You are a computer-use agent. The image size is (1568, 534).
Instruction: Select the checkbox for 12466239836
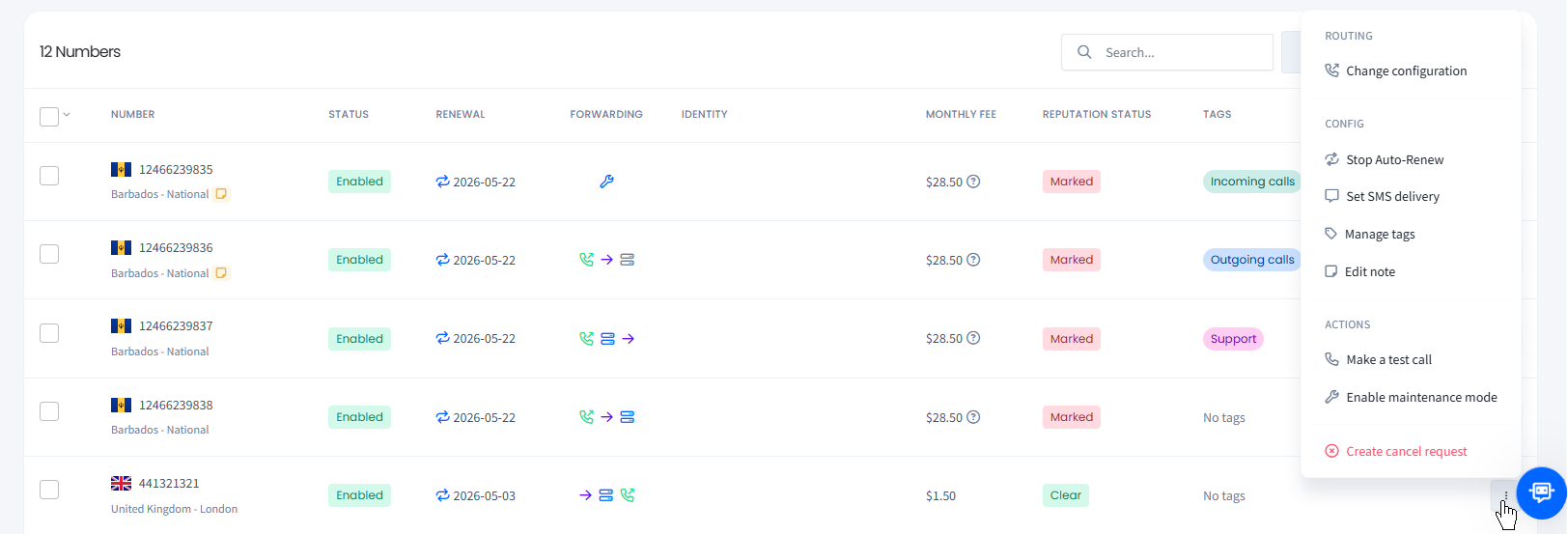click(49, 254)
